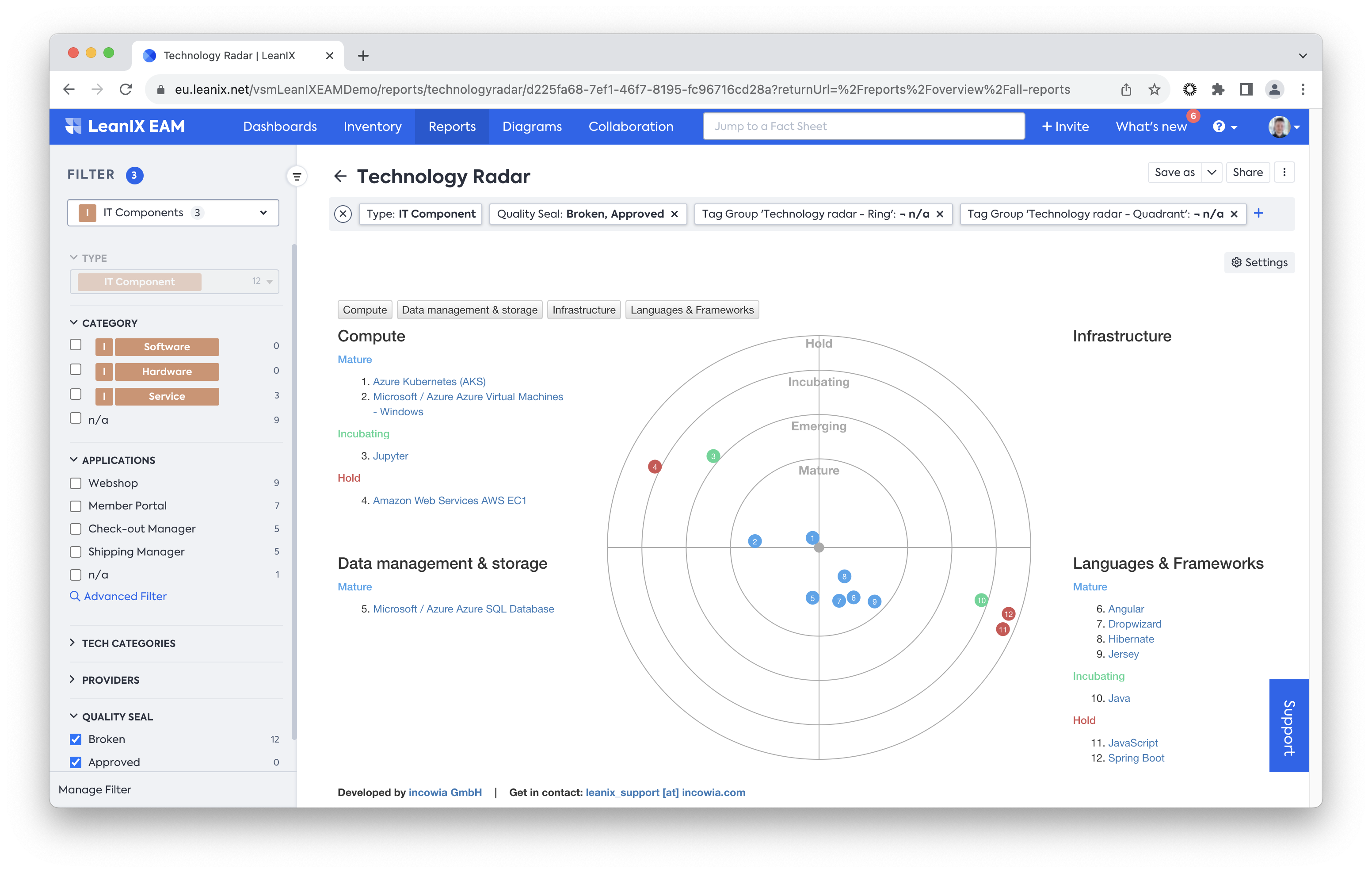This screenshot has width=1372, height=873.
Task: Open the Inventory menu
Action: click(372, 126)
